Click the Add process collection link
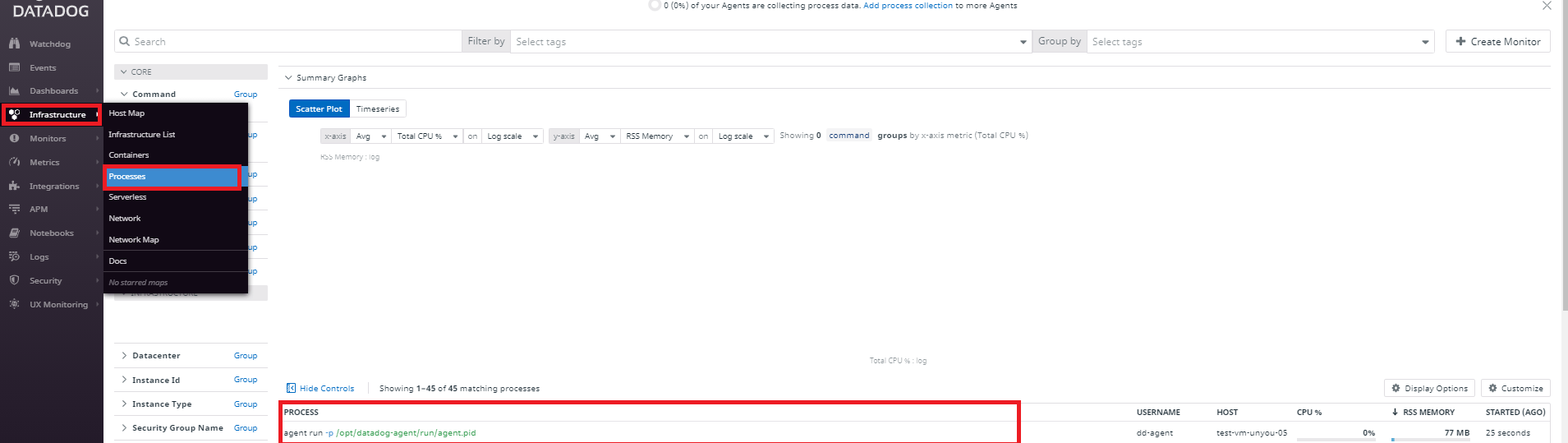 (908, 6)
